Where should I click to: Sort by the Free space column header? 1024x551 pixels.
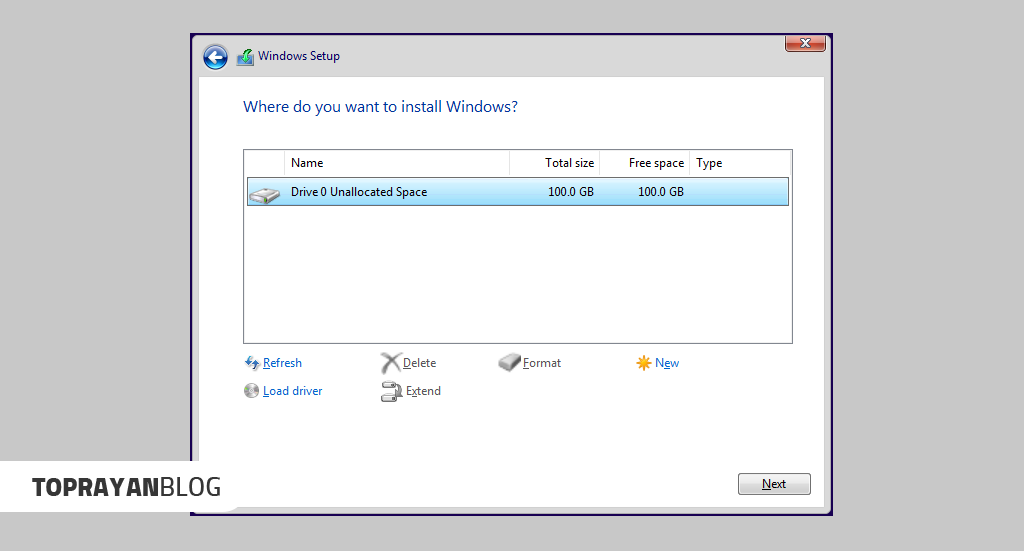point(645,163)
